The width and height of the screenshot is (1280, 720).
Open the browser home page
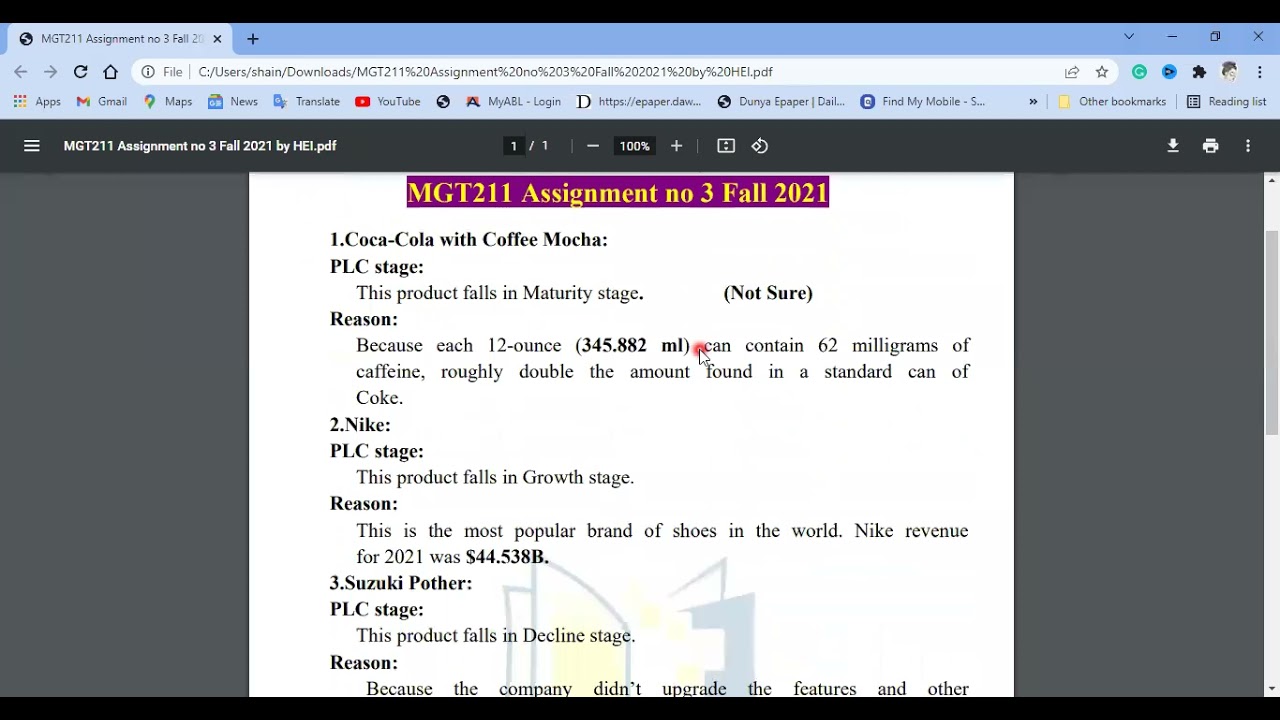point(111,72)
